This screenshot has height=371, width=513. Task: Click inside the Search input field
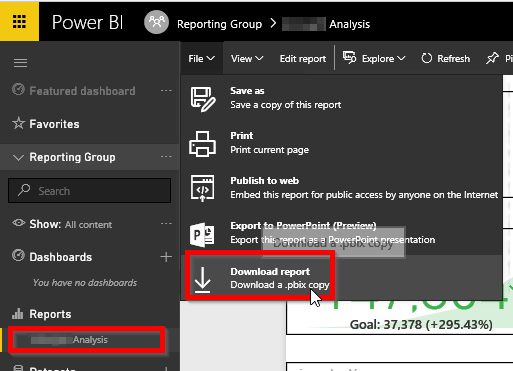click(x=89, y=190)
